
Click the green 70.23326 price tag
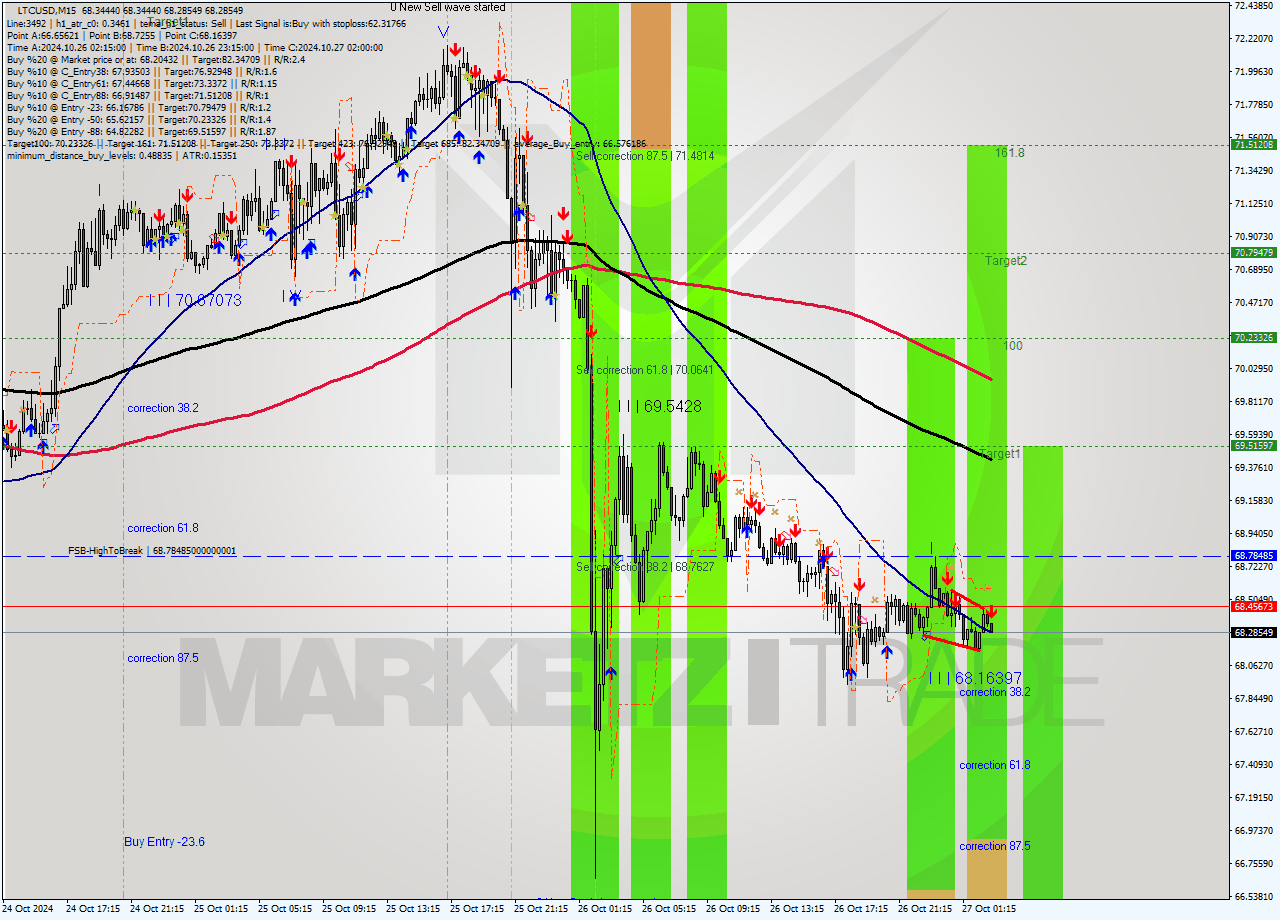click(1253, 338)
